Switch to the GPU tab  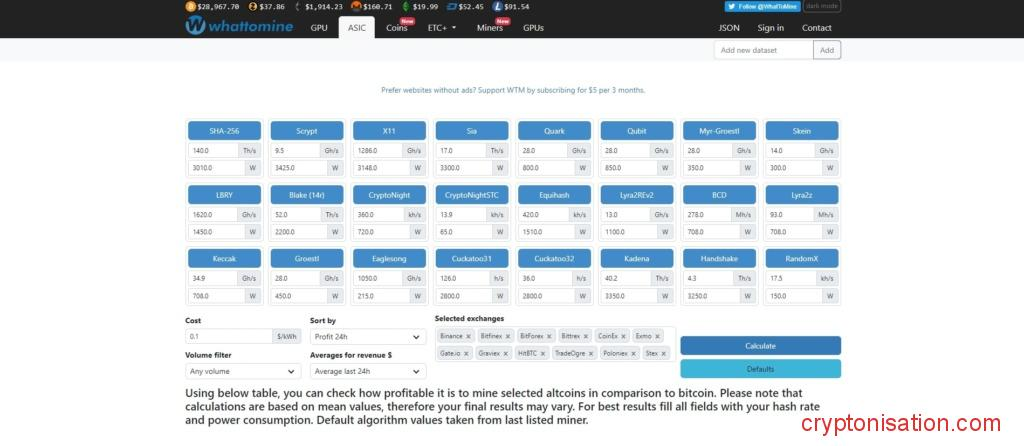pos(319,28)
